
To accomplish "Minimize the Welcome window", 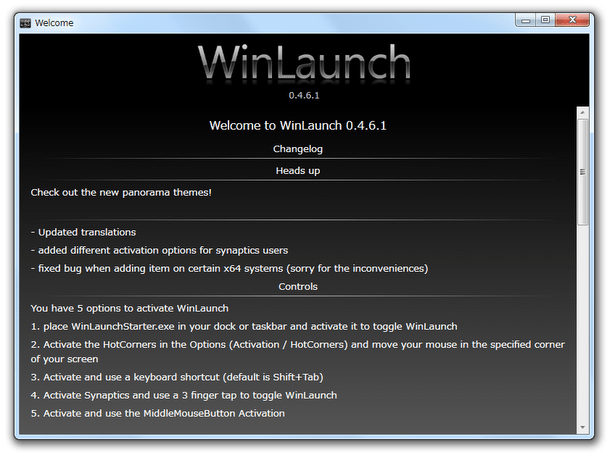I will [526, 20].
